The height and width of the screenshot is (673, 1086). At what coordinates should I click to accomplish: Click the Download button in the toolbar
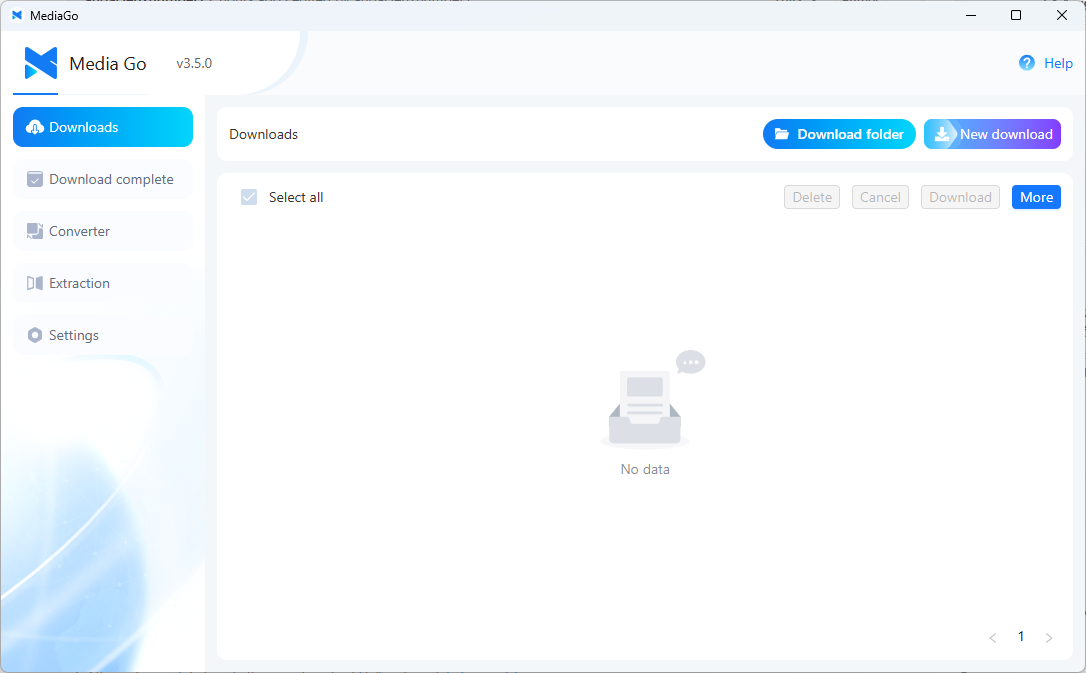click(960, 197)
